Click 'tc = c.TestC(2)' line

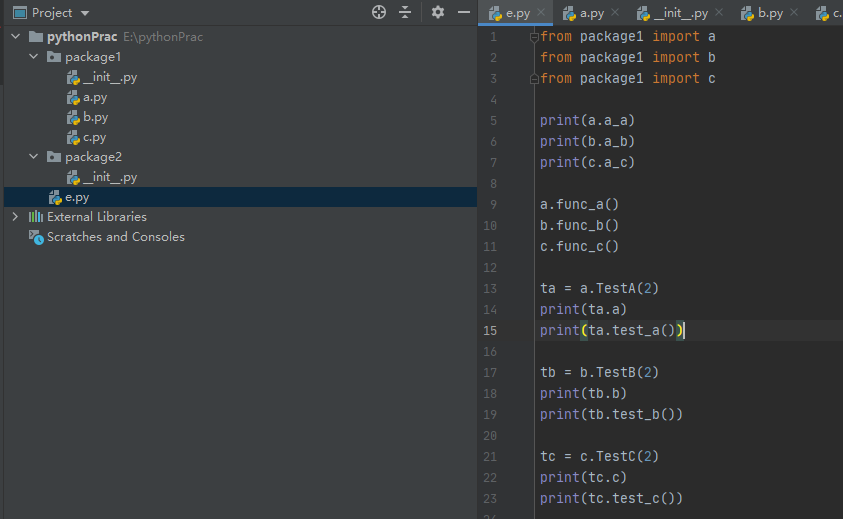pos(599,456)
